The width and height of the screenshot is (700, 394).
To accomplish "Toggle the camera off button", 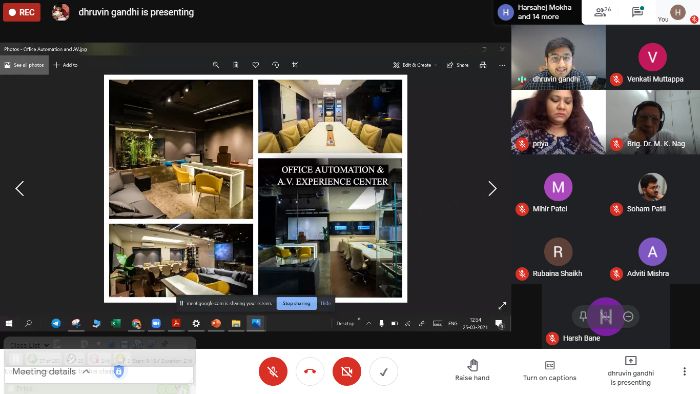I will point(346,371).
